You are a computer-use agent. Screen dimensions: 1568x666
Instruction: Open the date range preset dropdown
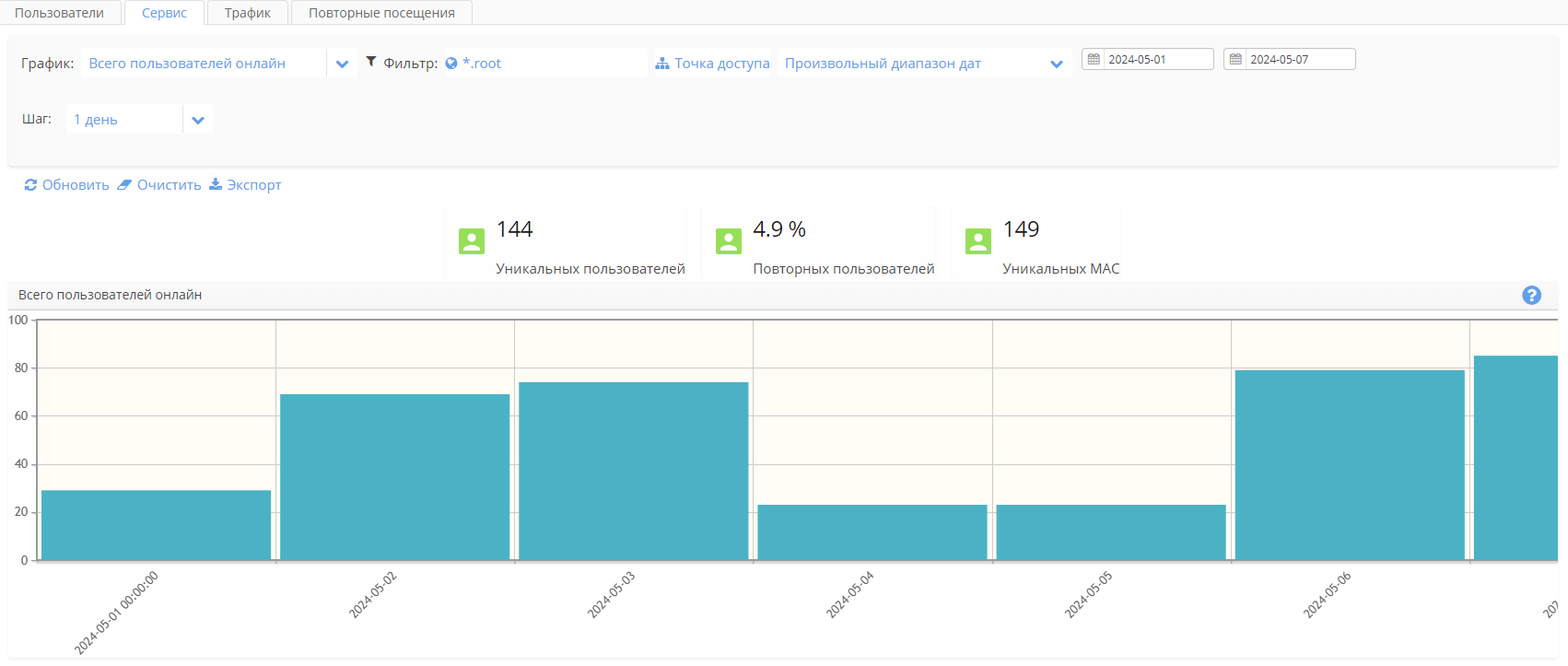pyautogui.click(x=1056, y=64)
